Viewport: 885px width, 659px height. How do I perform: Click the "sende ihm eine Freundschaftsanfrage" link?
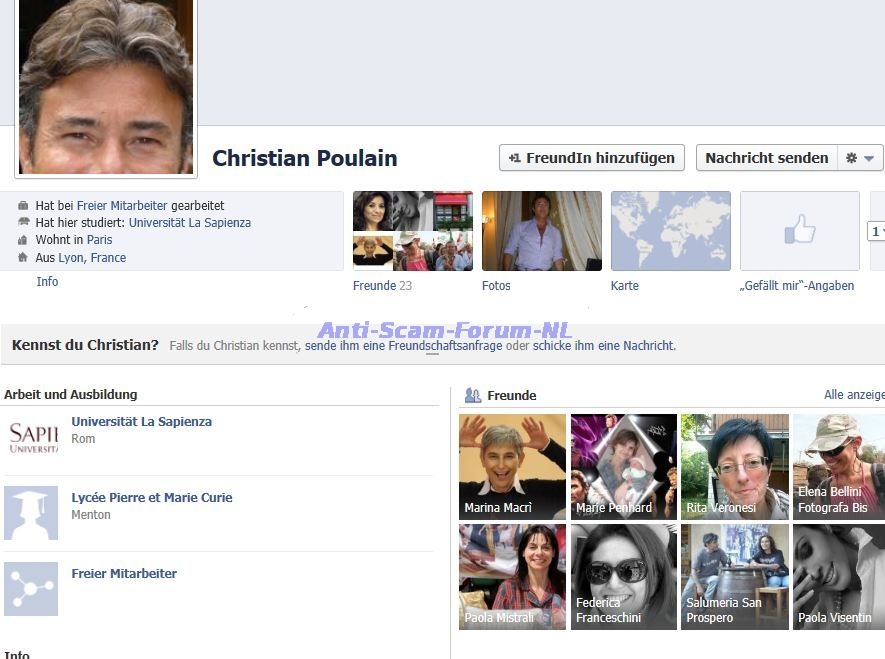[404, 346]
